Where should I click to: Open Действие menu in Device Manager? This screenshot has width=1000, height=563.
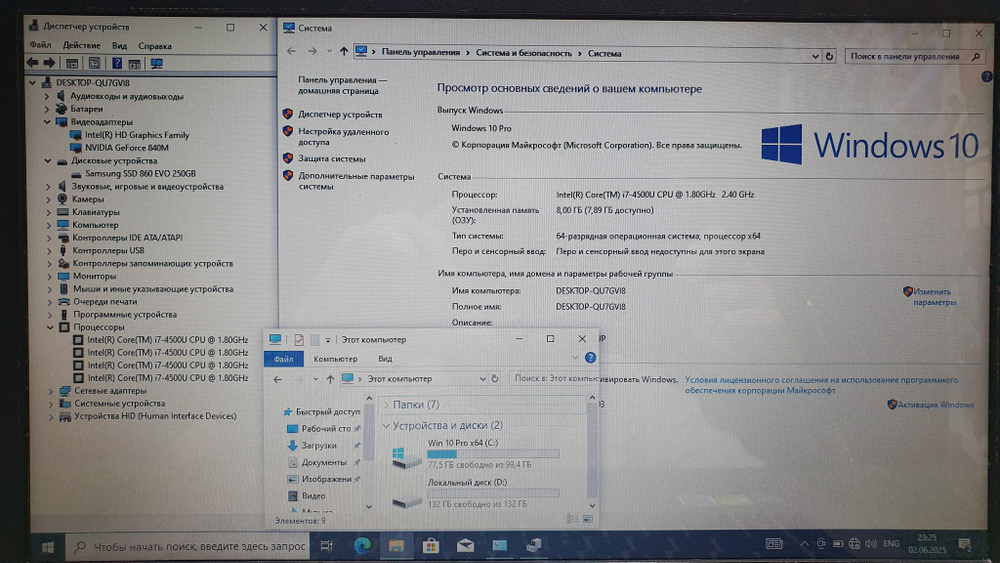[82, 45]
